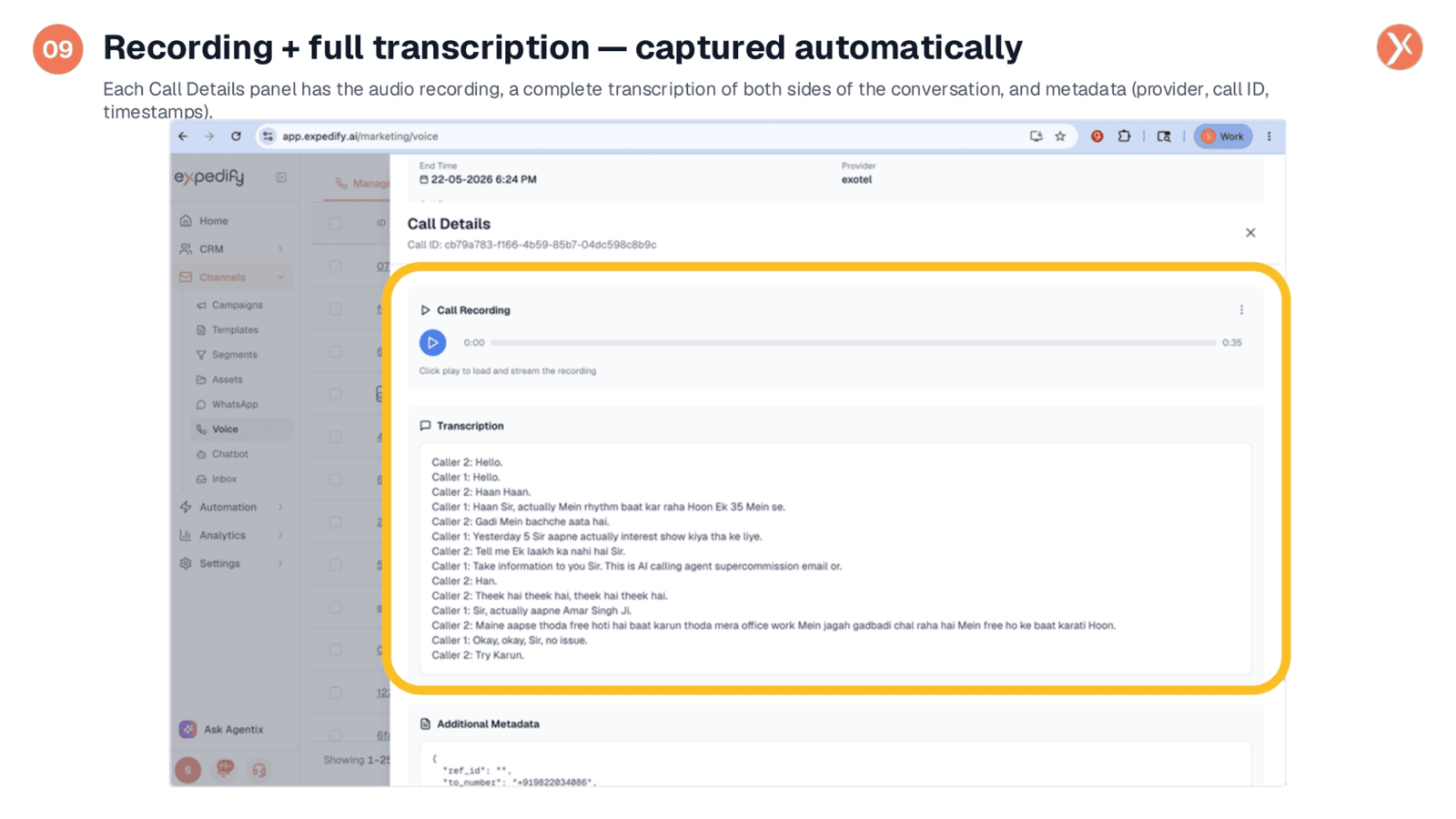Go forward in the browser
Image resolution: width=1456 pixels, height=819 pixels.
209,136
